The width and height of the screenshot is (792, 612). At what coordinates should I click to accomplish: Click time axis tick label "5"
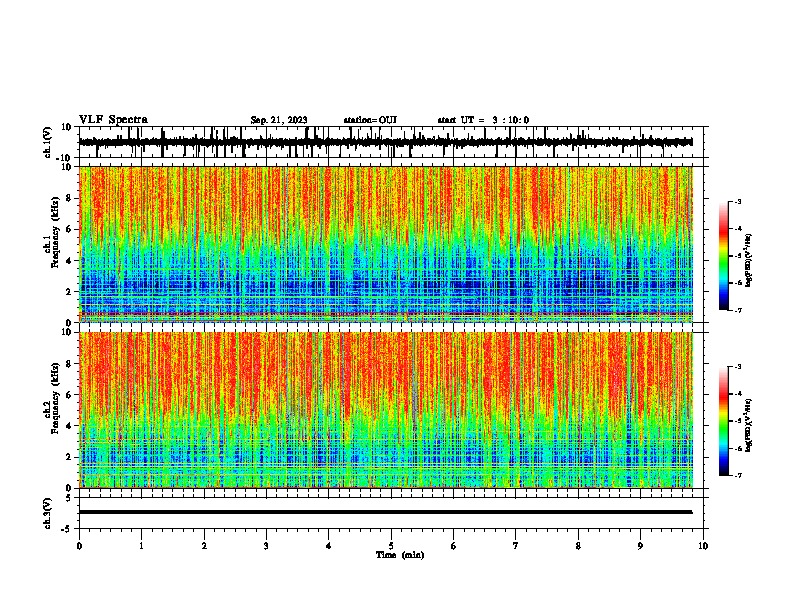[x=391, y=546]
